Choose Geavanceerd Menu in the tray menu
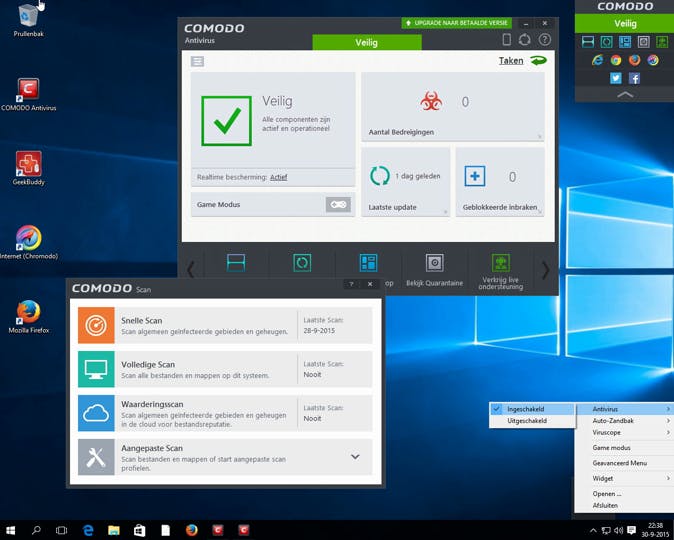This screenshot has height=540, width=674. pos(625,463)
